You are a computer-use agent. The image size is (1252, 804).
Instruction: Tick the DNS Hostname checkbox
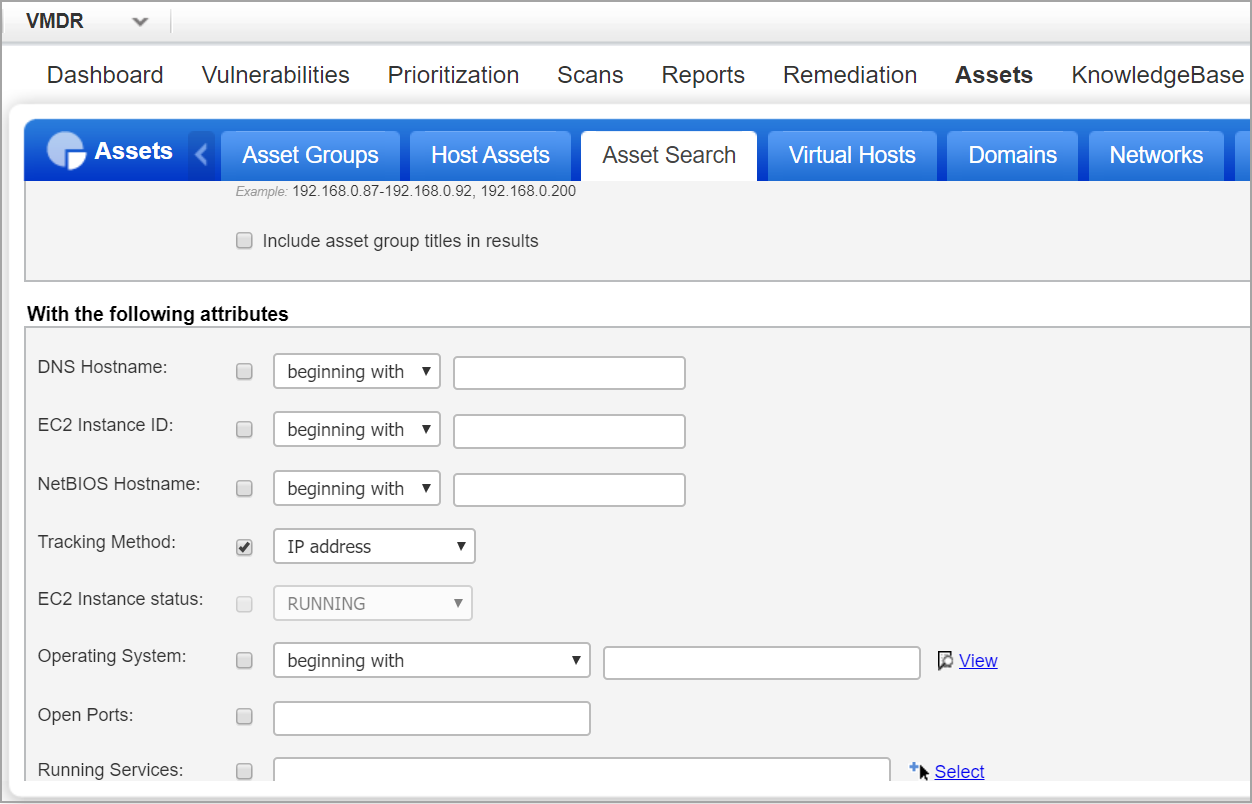pos(244,372)
